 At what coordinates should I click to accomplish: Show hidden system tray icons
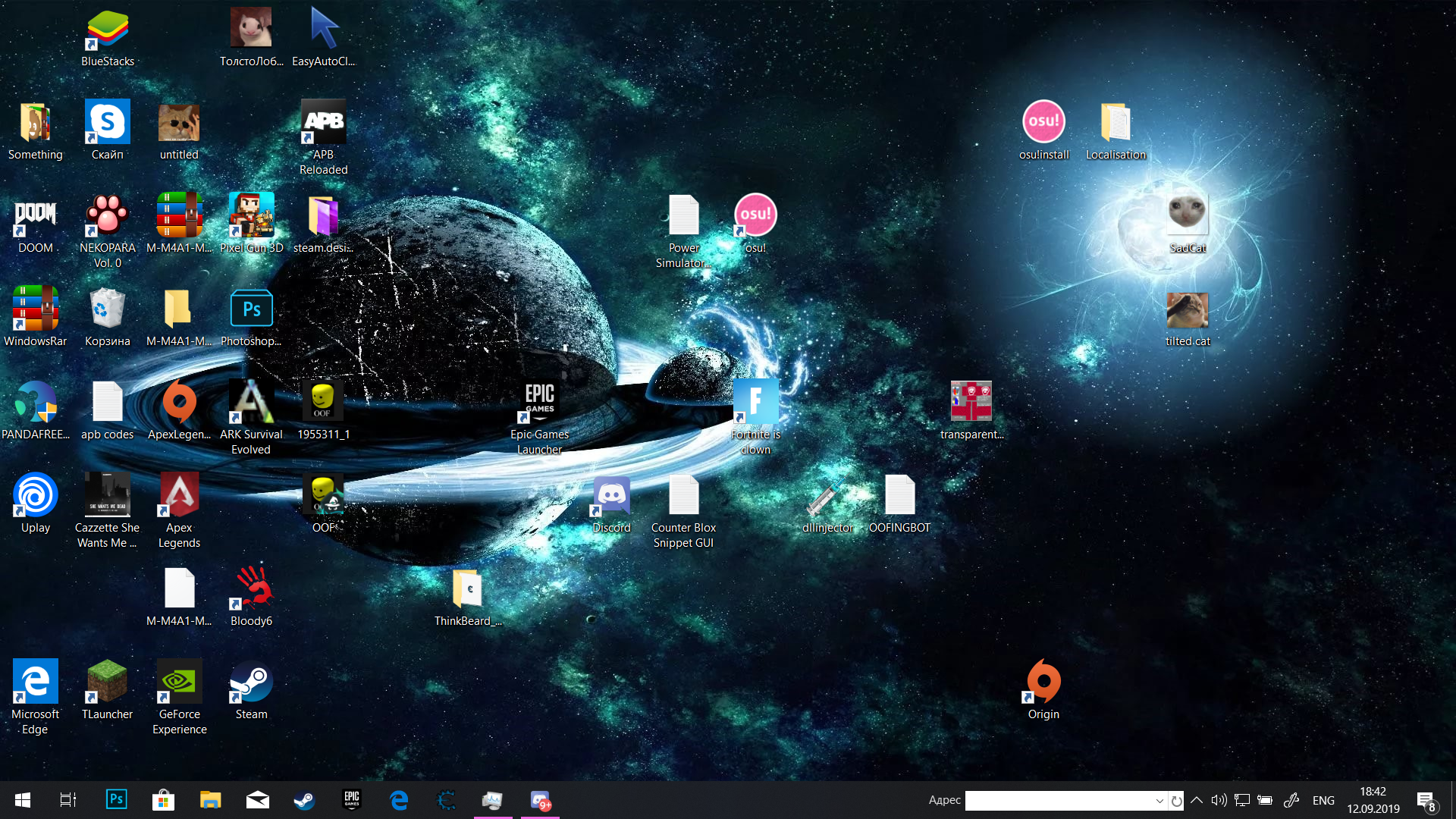point(1197,800)
